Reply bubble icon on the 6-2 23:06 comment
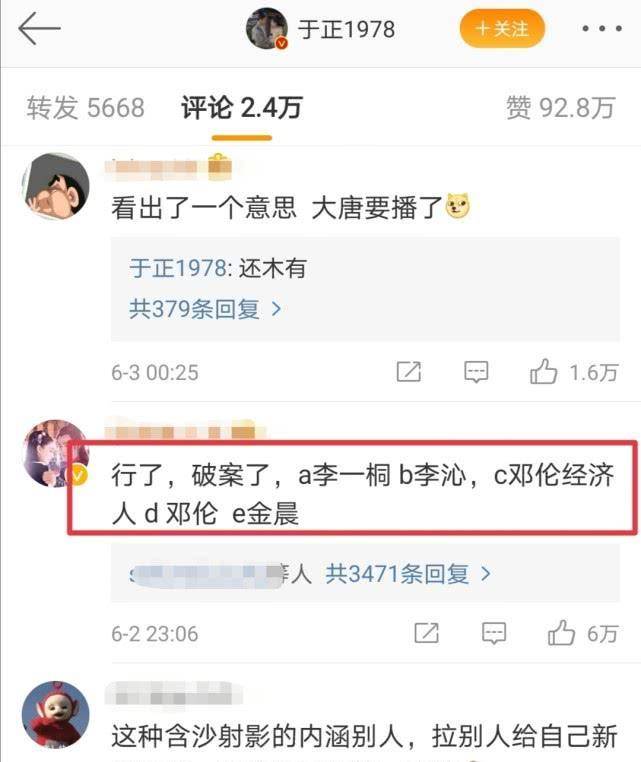Image resolution: width=641 pixels, height=762 pixels. click(494, 633)
